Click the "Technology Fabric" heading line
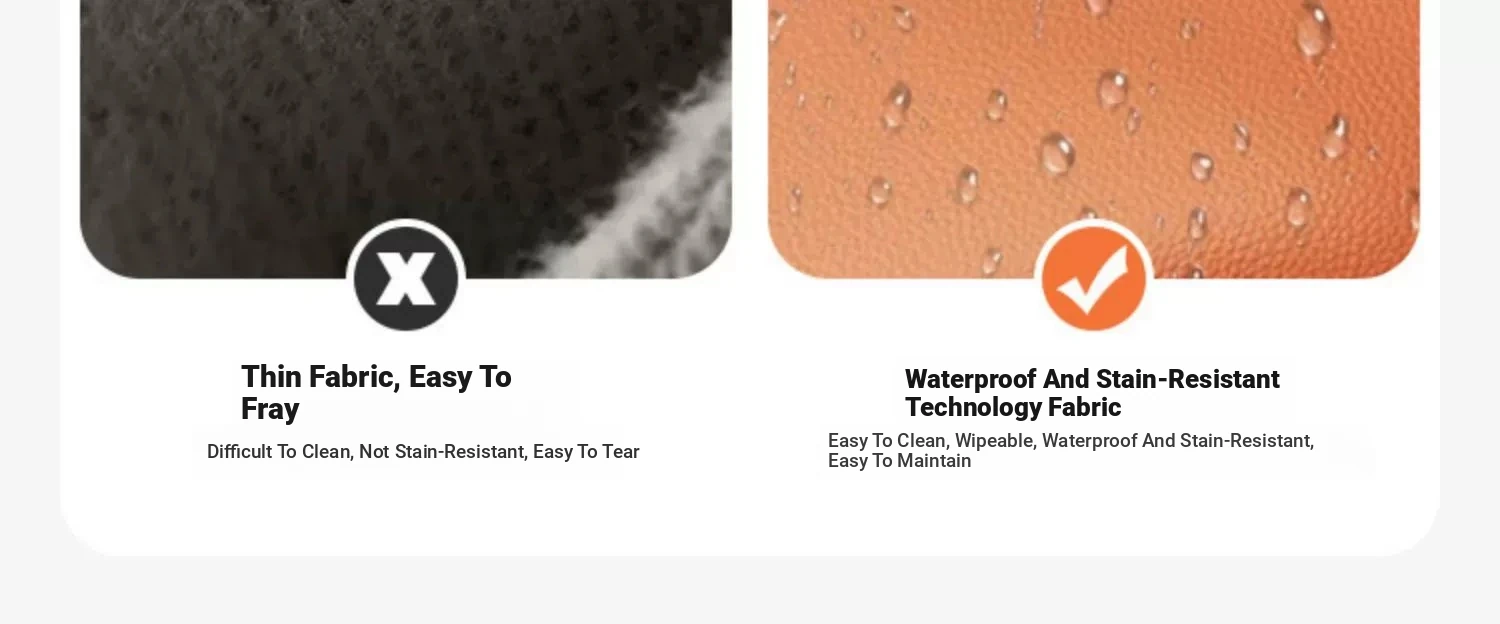This screenshot has height=624, width=1500. coord(1013,407)
